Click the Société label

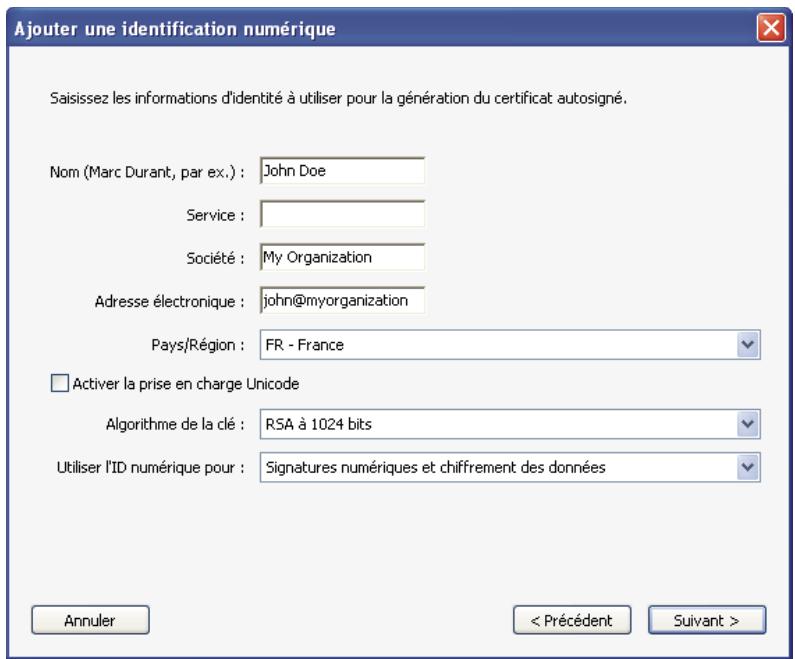(x=215, y=259)
